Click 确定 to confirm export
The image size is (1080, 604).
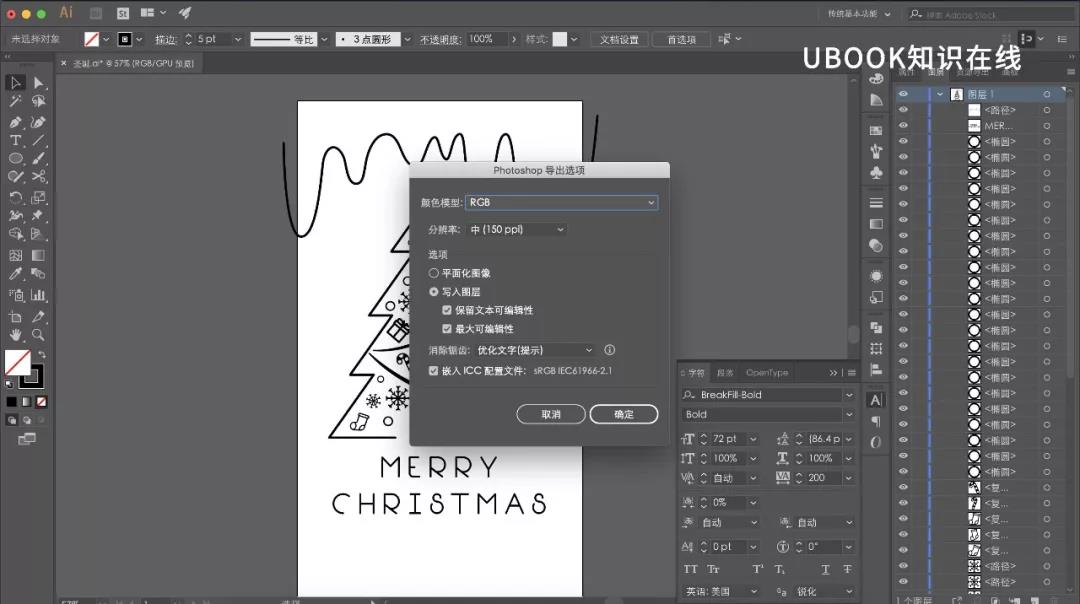[623, 414]
